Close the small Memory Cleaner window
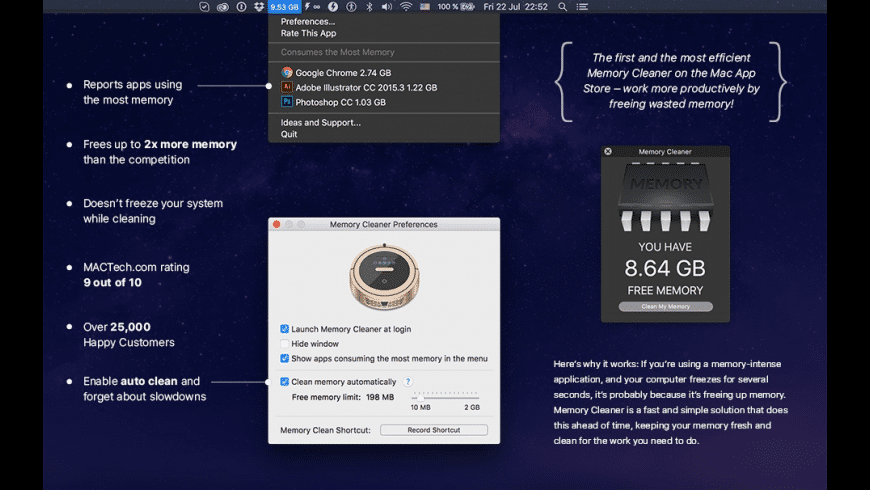870x490 pixels. pos(608,151)
